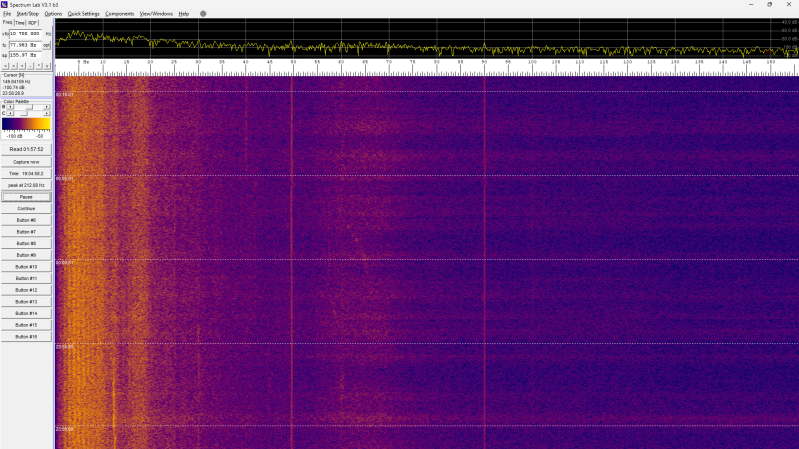The image size is (799, 449).
Task: Open the Start/Stop menu
Action: (x=27, y=14)
